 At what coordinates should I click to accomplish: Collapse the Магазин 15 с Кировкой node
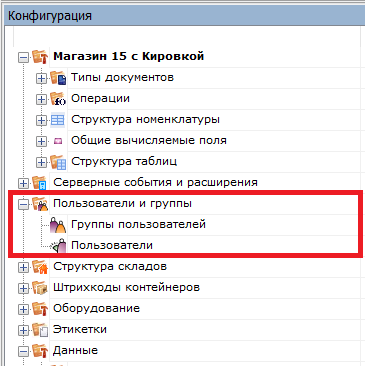tap(23, 57)
